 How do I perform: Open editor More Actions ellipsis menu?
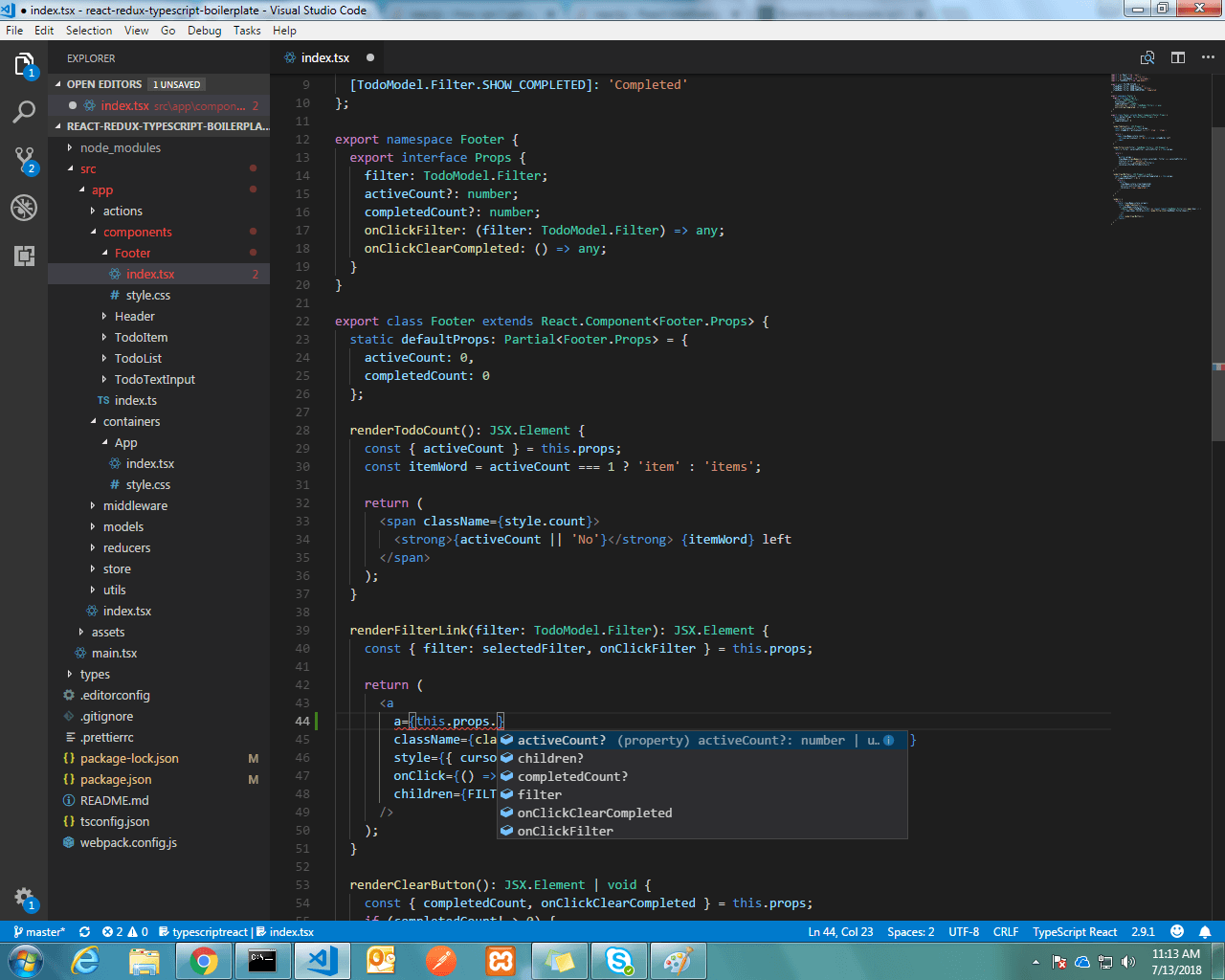click(x=1208, y=57)
